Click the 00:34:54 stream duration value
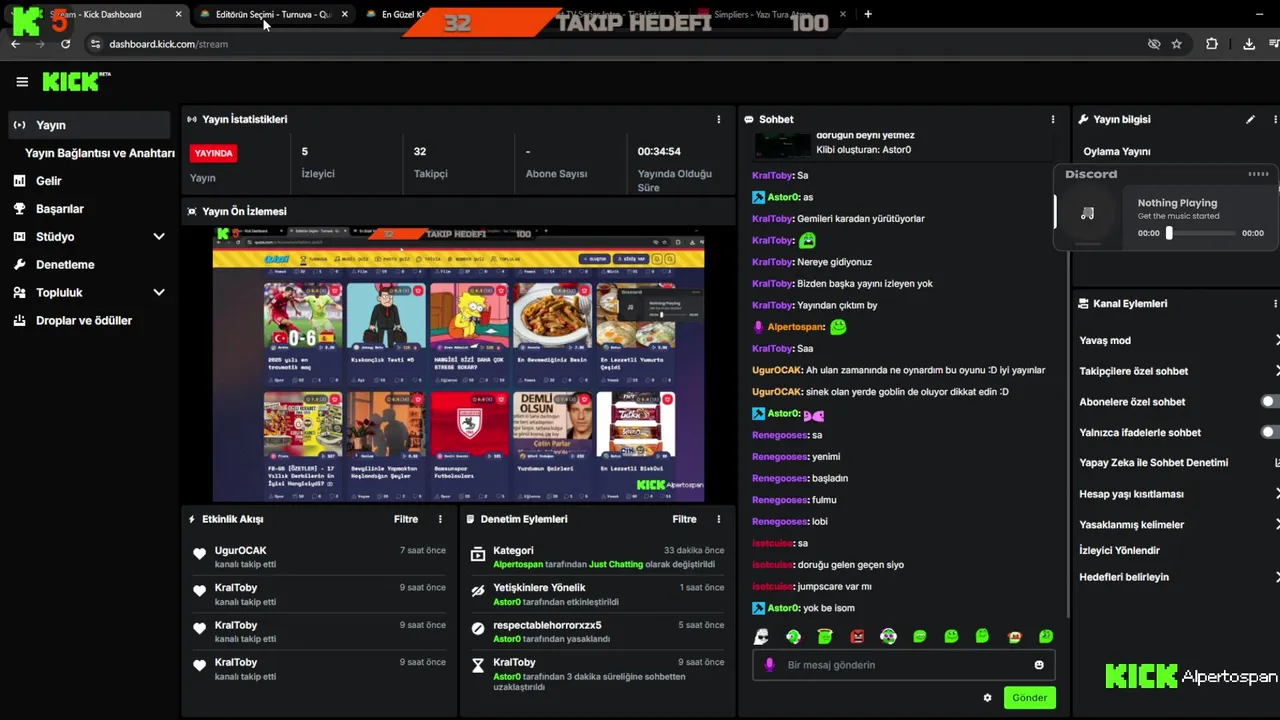 coord(659,152)
